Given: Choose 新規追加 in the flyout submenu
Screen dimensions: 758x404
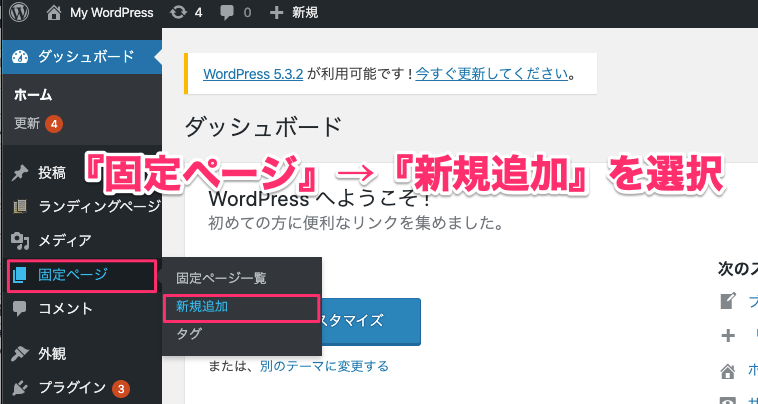Looking at the screenshot, I should coord(203,306).
